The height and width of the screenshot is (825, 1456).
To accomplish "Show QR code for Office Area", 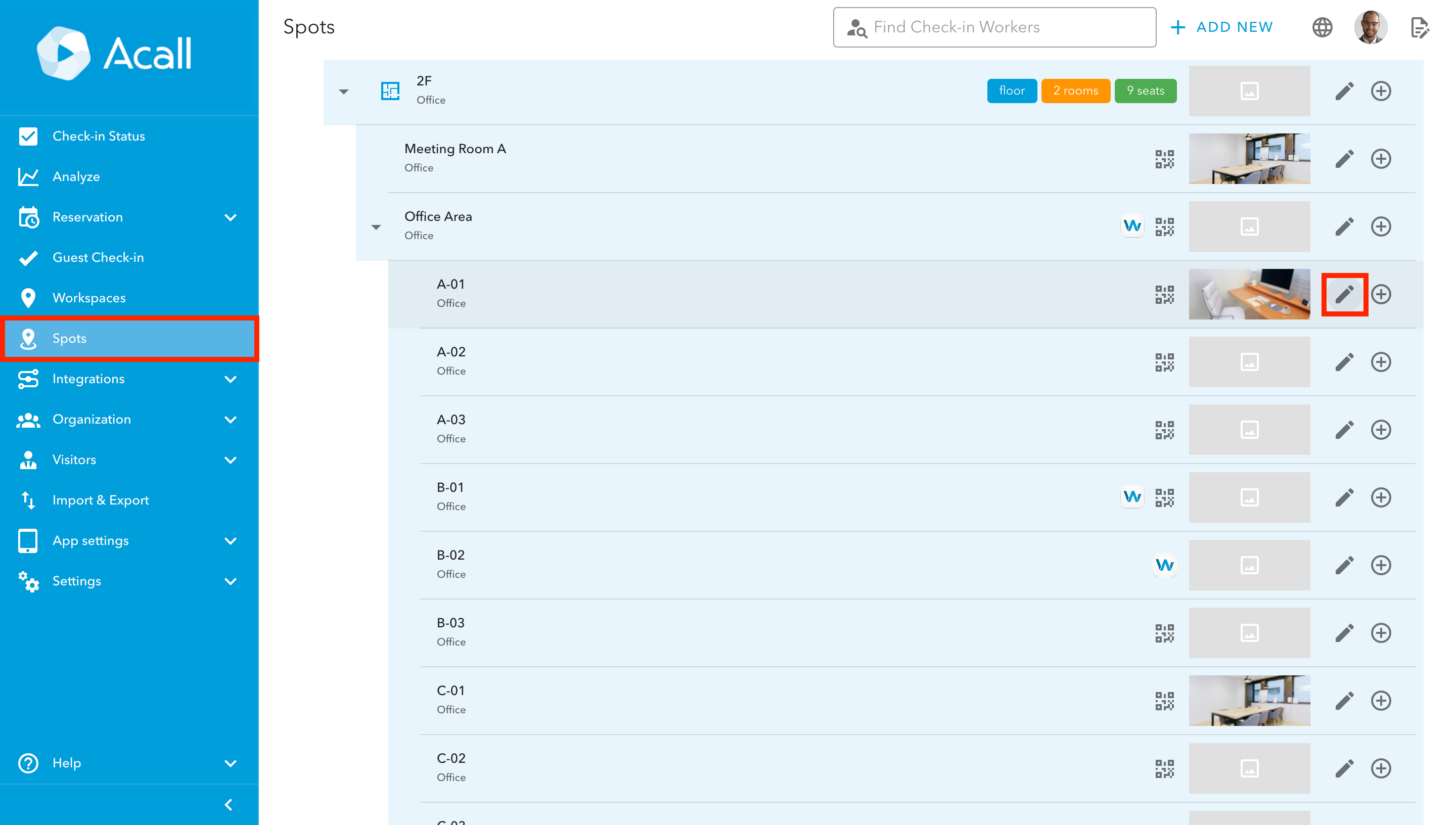I will (x=1164, y=226).
